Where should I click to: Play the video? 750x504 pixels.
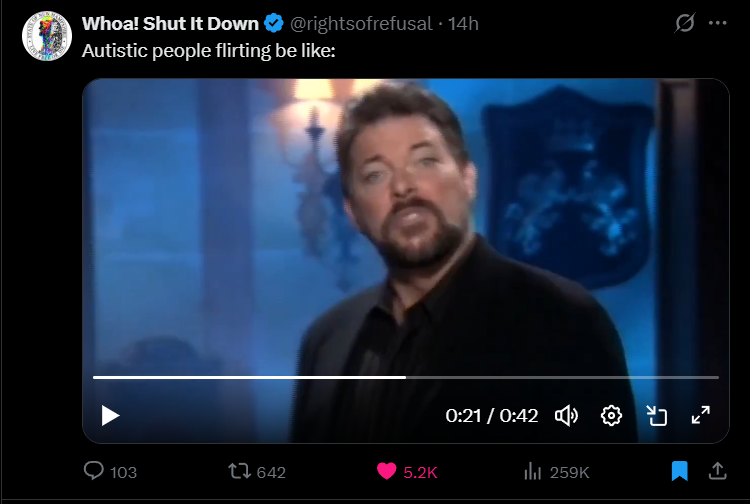(110, 416)
